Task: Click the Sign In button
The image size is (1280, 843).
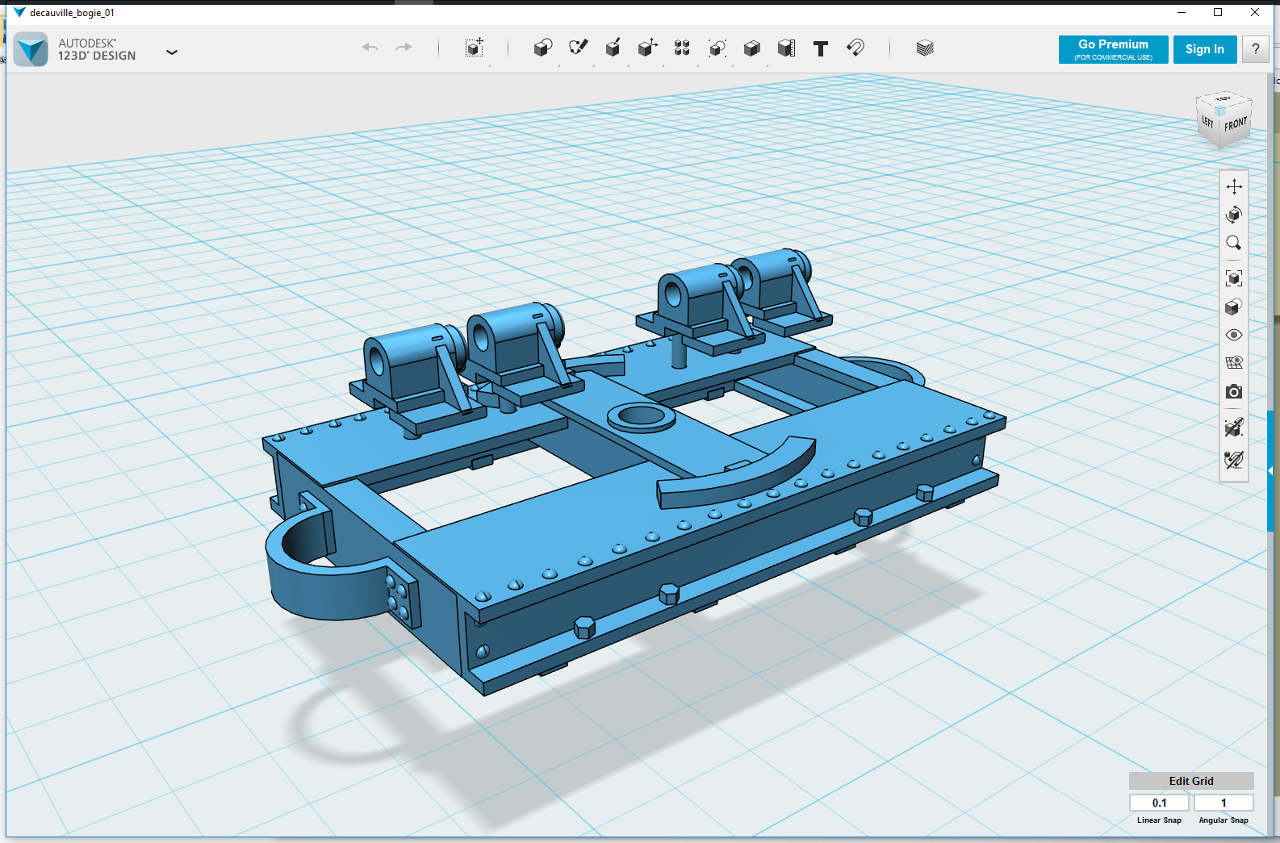Action: 1205,49
